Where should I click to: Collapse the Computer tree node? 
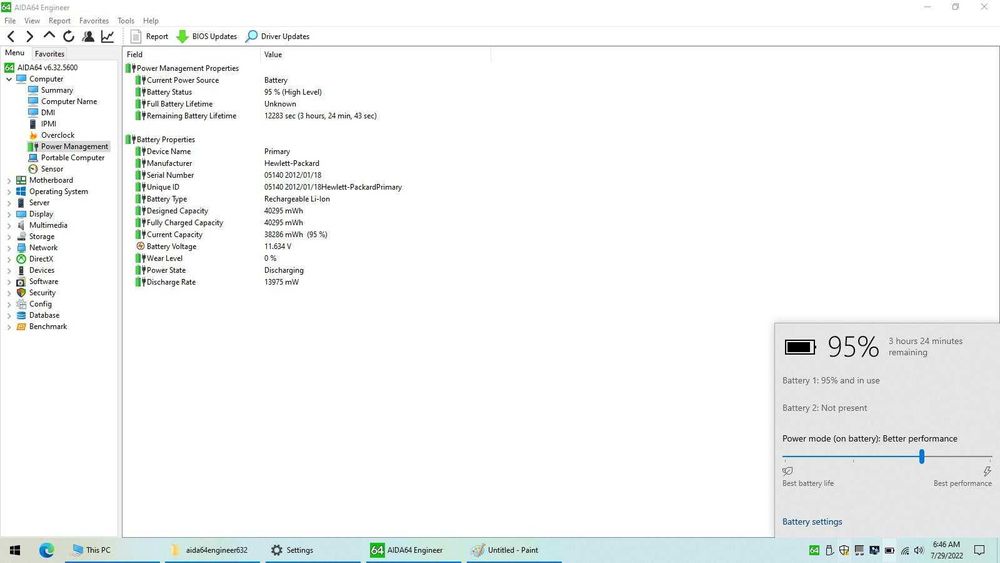coord(9,79)
